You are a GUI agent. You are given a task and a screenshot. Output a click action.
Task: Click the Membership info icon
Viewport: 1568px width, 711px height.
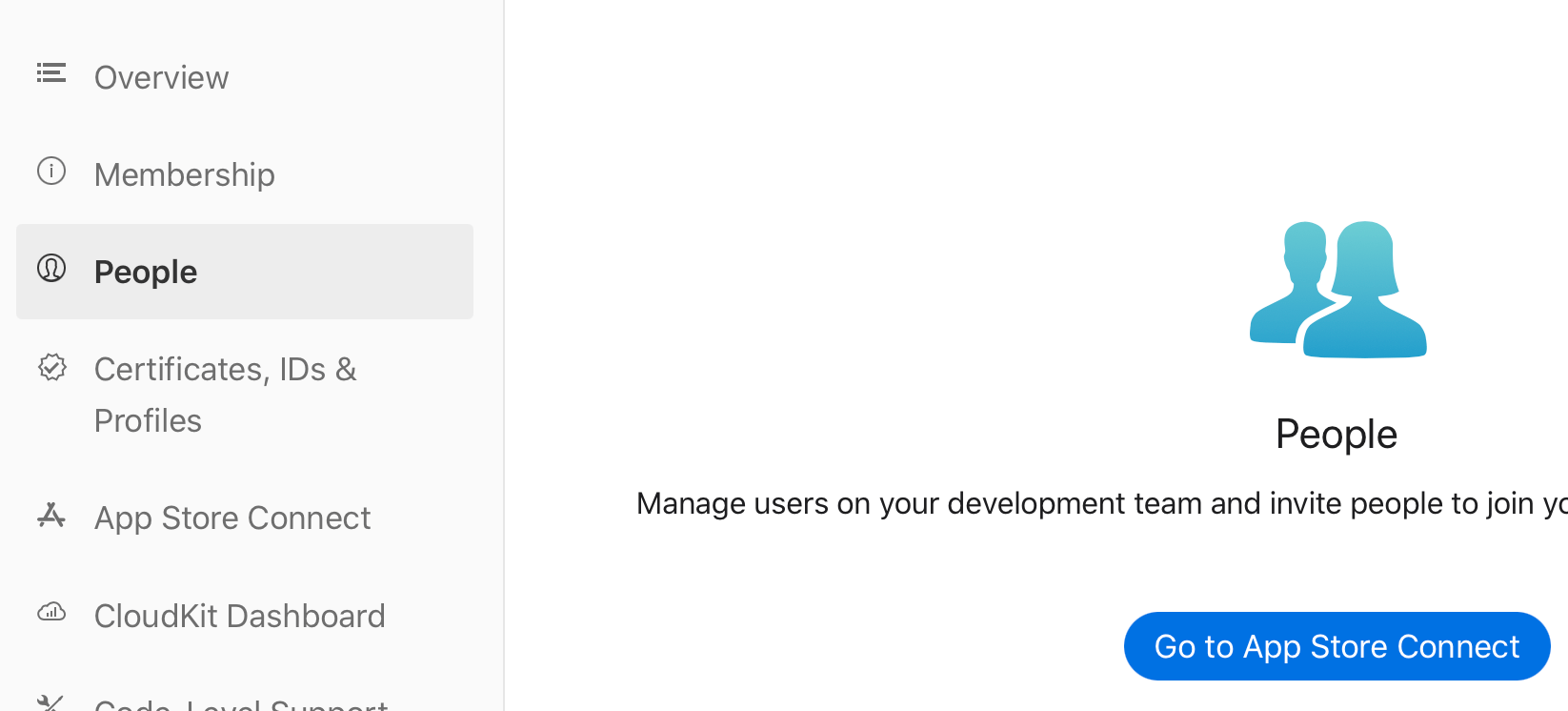[x=51, y=171]
